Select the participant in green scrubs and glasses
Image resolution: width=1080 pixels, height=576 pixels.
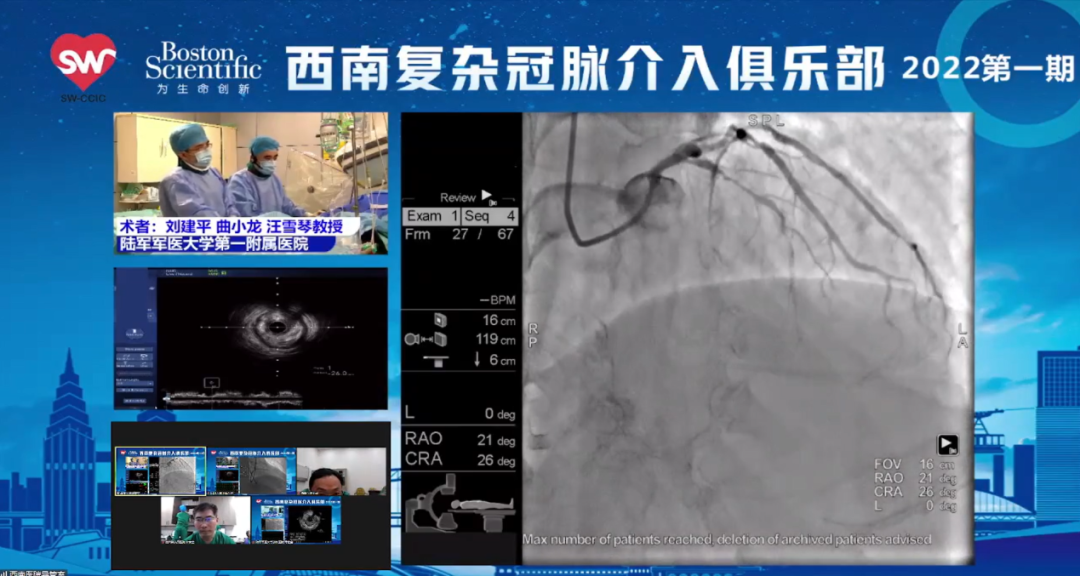click(x=205, y=520)
